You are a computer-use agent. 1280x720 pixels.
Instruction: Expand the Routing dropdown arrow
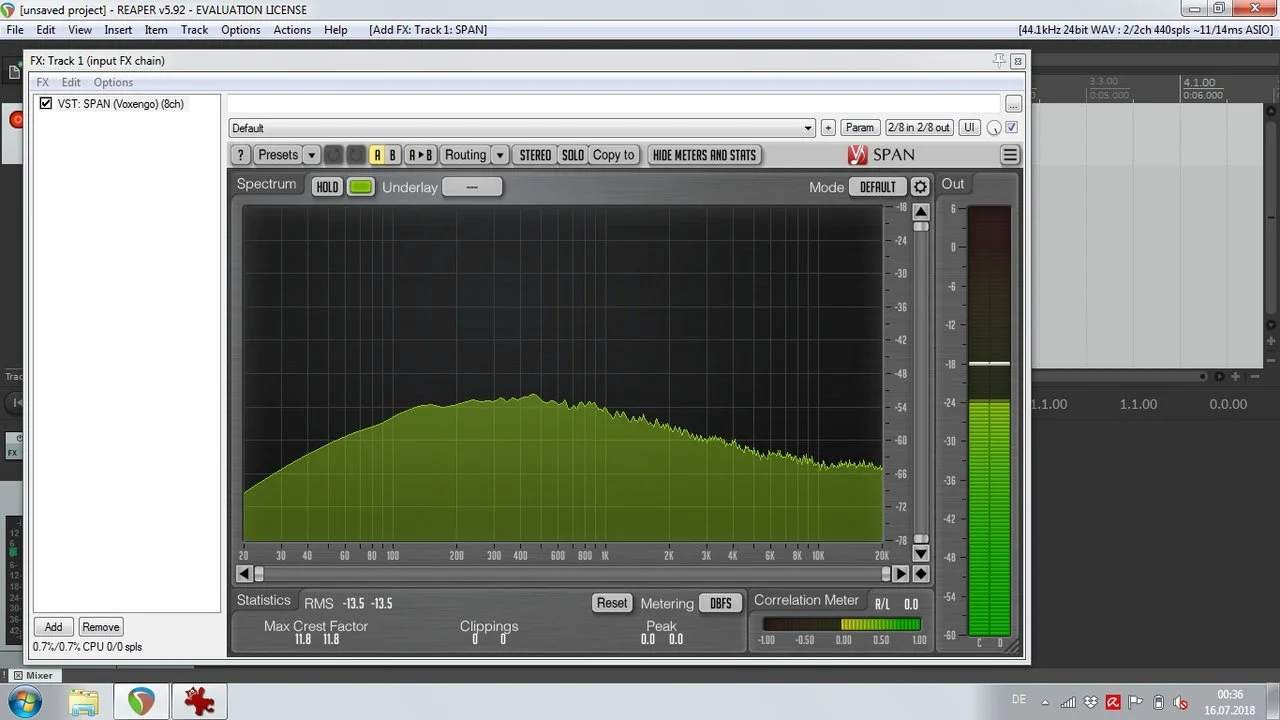500,155
